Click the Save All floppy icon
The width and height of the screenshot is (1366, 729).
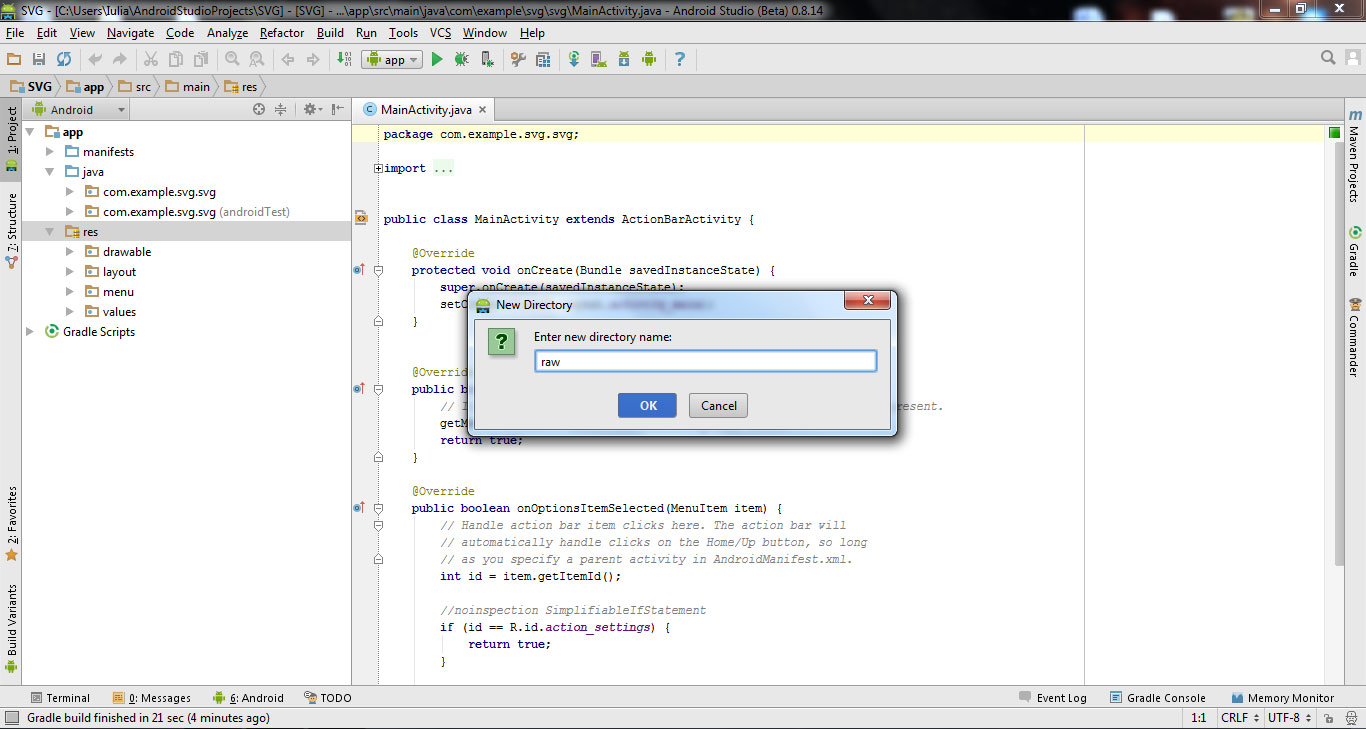pos(39,60)
